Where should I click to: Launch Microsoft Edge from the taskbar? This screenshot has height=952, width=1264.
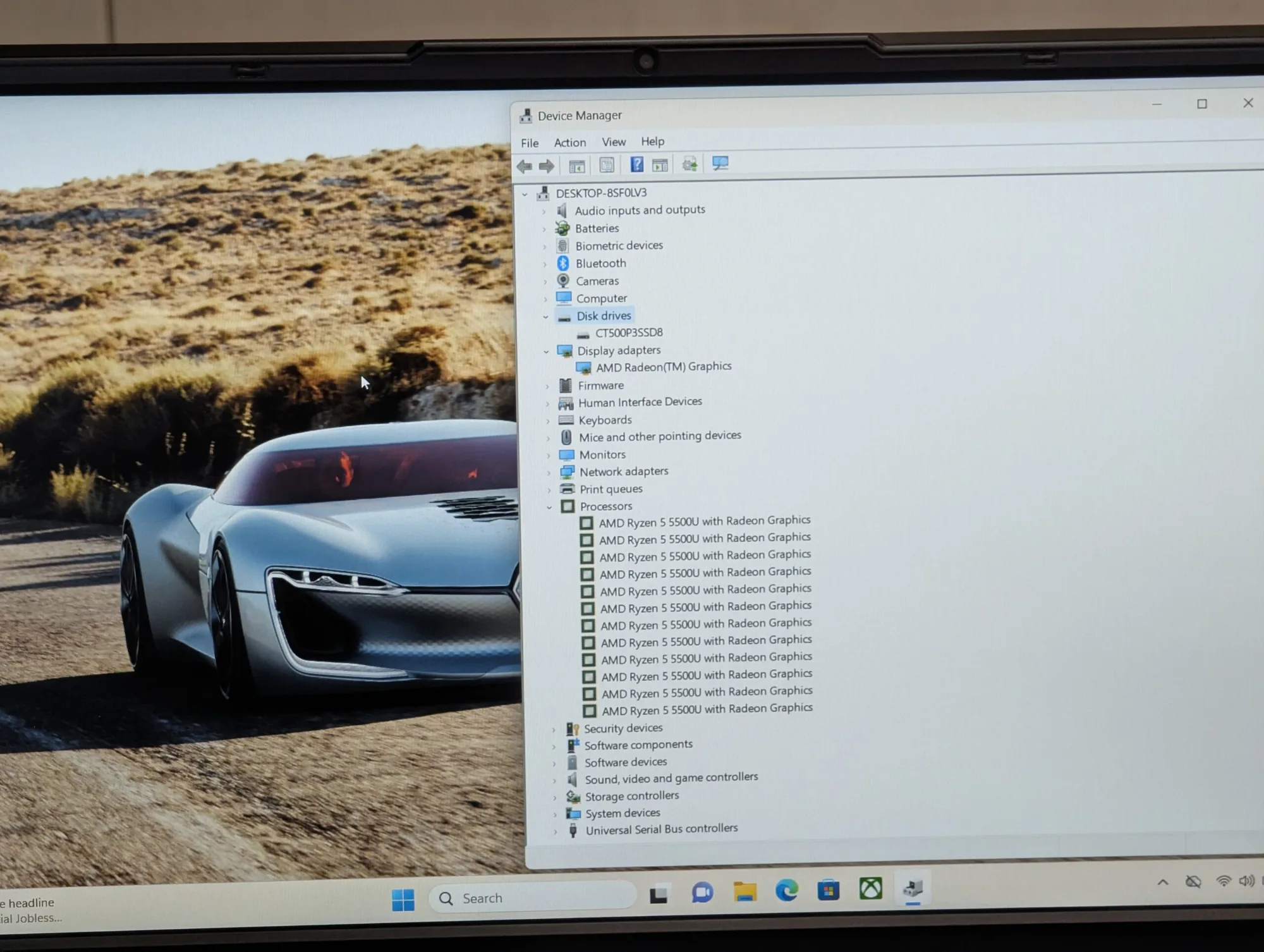pos(787,891)
